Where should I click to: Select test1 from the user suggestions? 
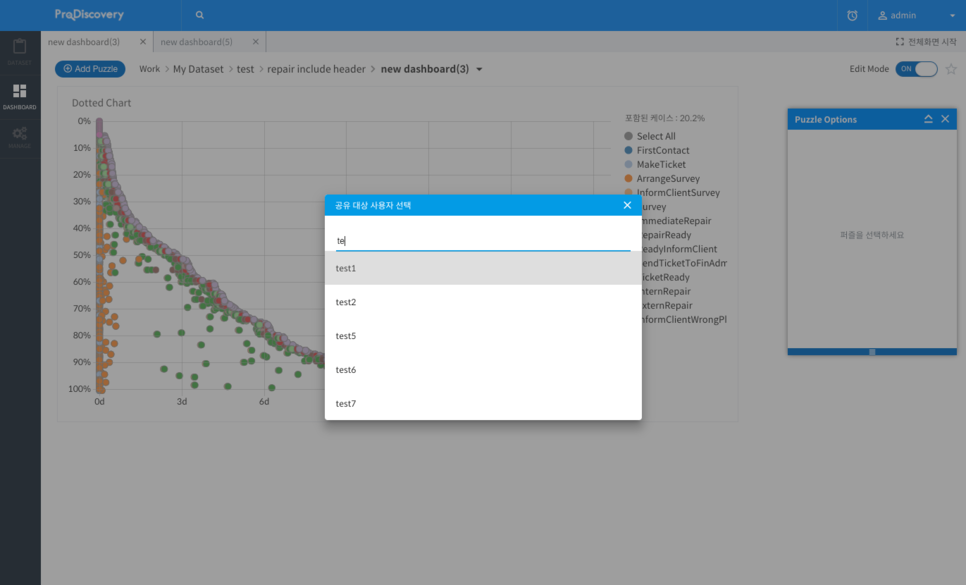[483, 268]
